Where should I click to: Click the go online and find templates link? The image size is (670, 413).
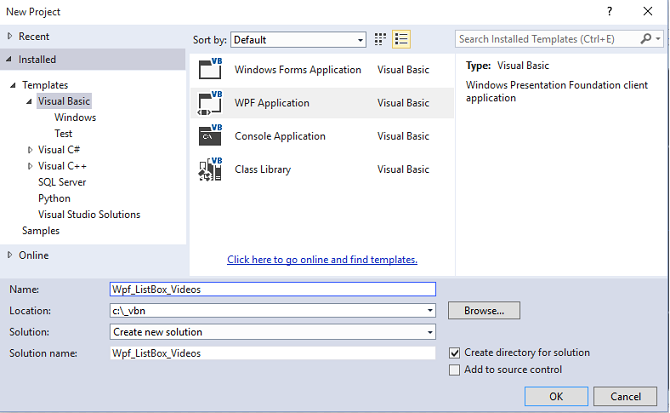(322, 259)
